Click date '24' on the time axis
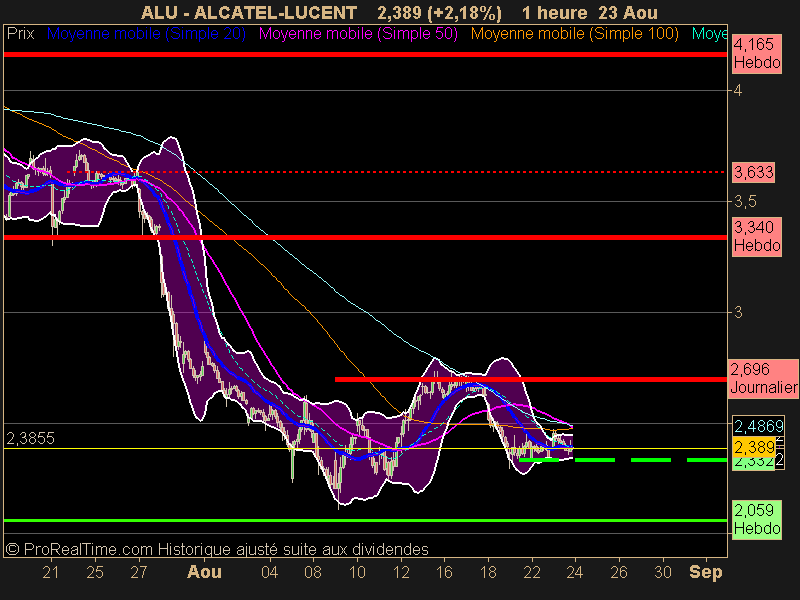Image resolution: width=800 pixels, height=600 pixels. tap(574, 572)
